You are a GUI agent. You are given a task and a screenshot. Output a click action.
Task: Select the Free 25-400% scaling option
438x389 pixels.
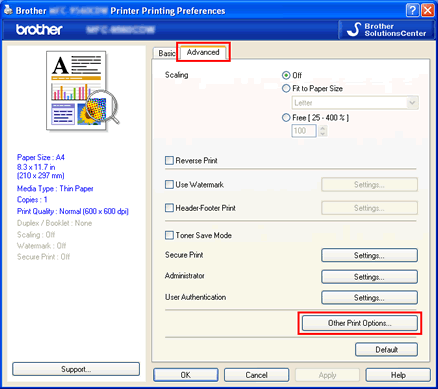point(286,118)
